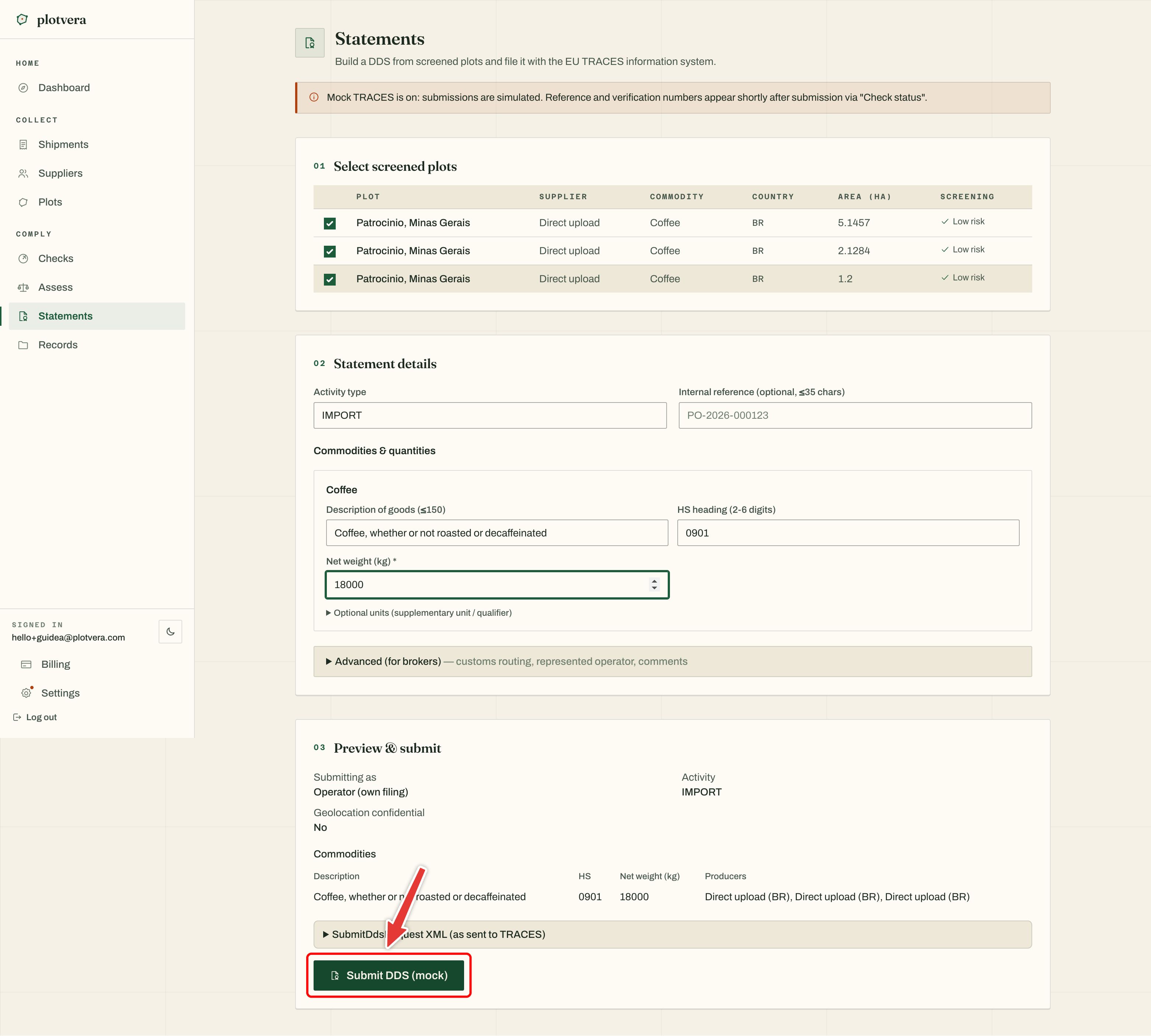Click Producers Direct upload (BR) list text

click(x=837, y=897)
